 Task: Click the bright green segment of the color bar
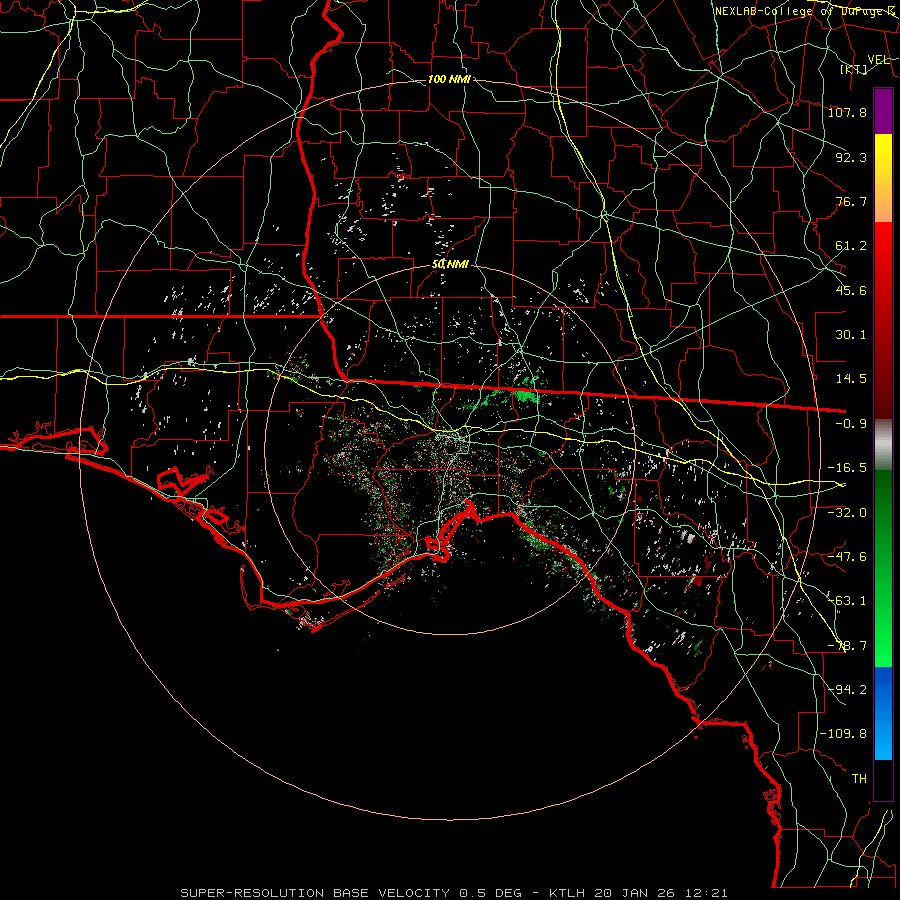[x=883, y=568]
